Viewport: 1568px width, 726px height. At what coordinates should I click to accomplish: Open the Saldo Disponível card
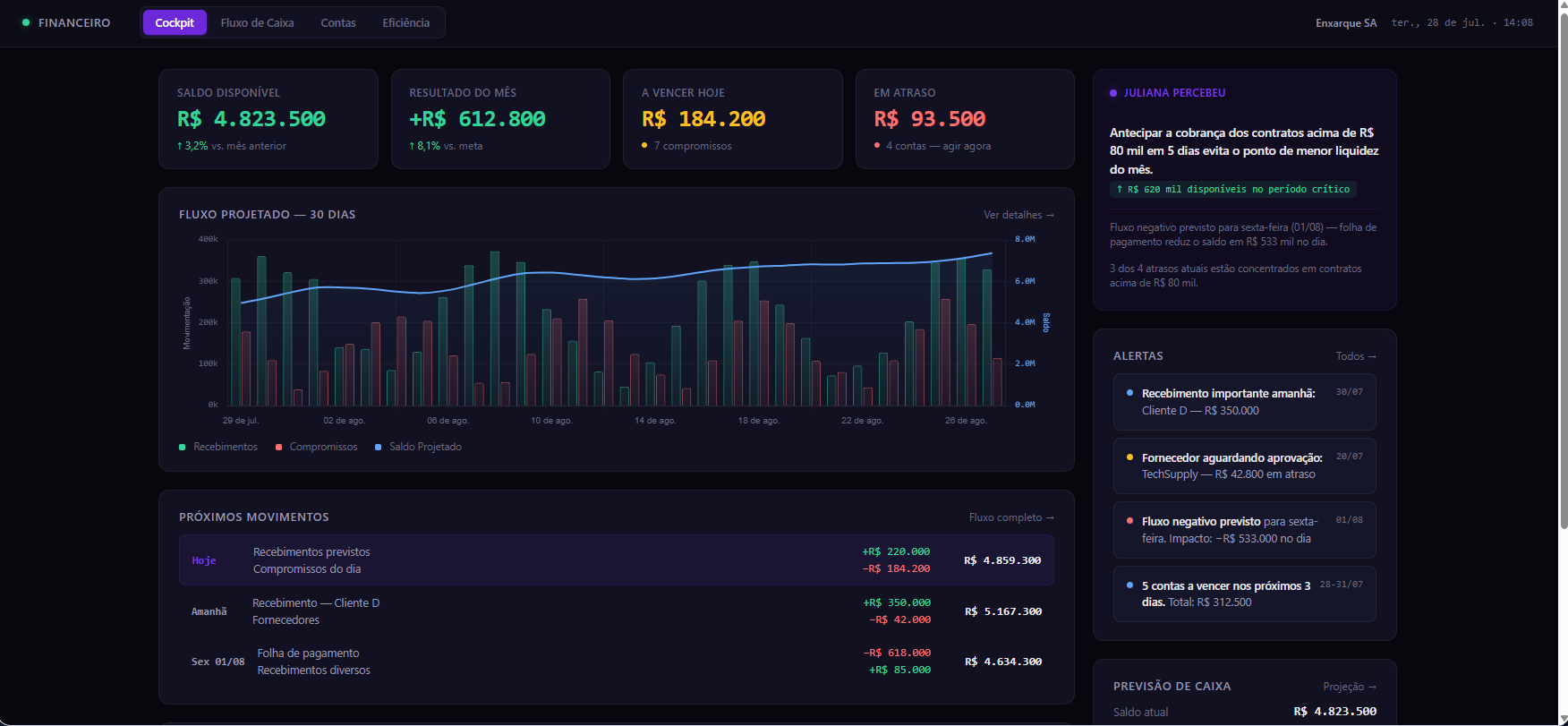click(x=268, y=119)
